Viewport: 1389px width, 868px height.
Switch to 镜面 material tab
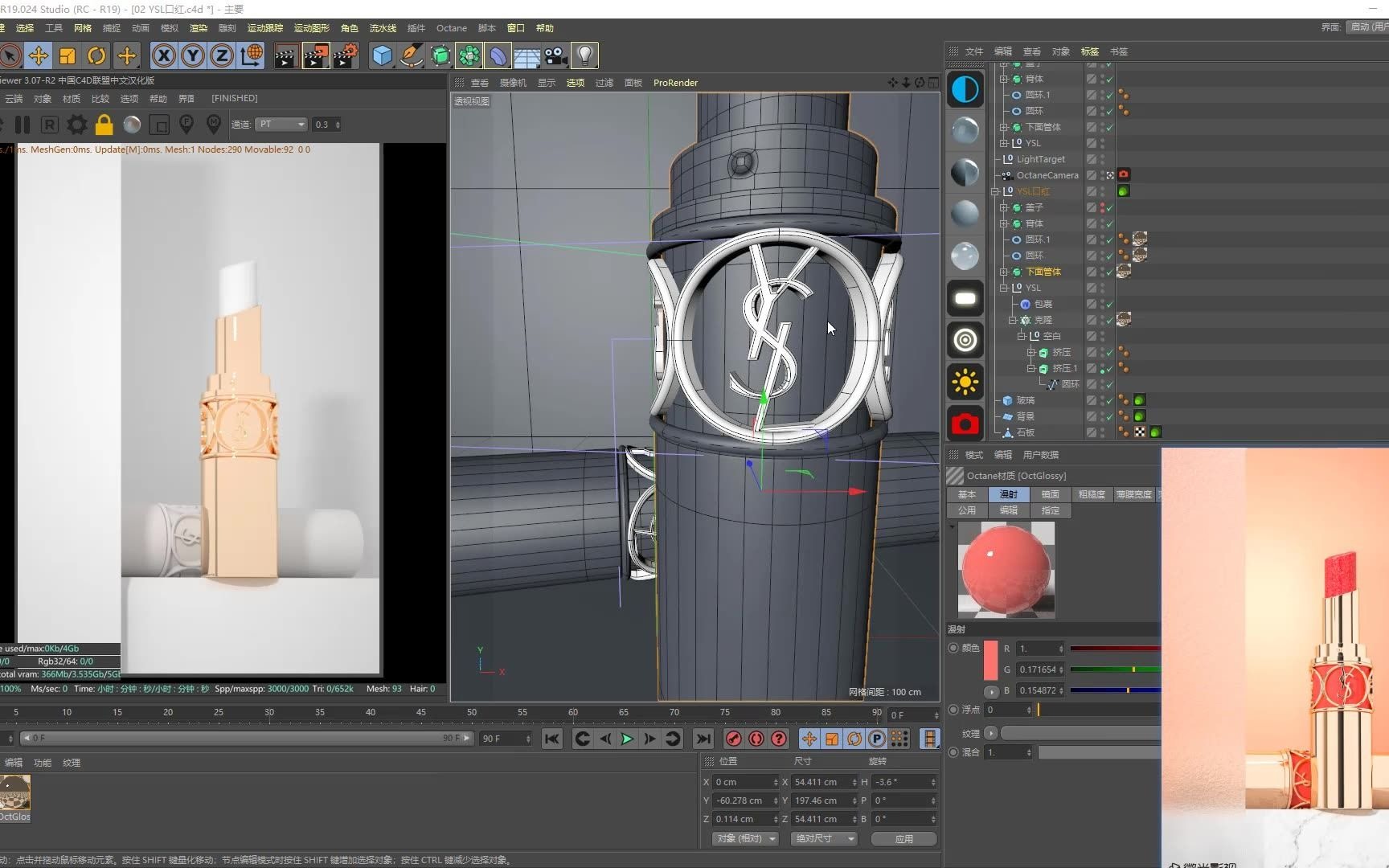point(1050,494)
